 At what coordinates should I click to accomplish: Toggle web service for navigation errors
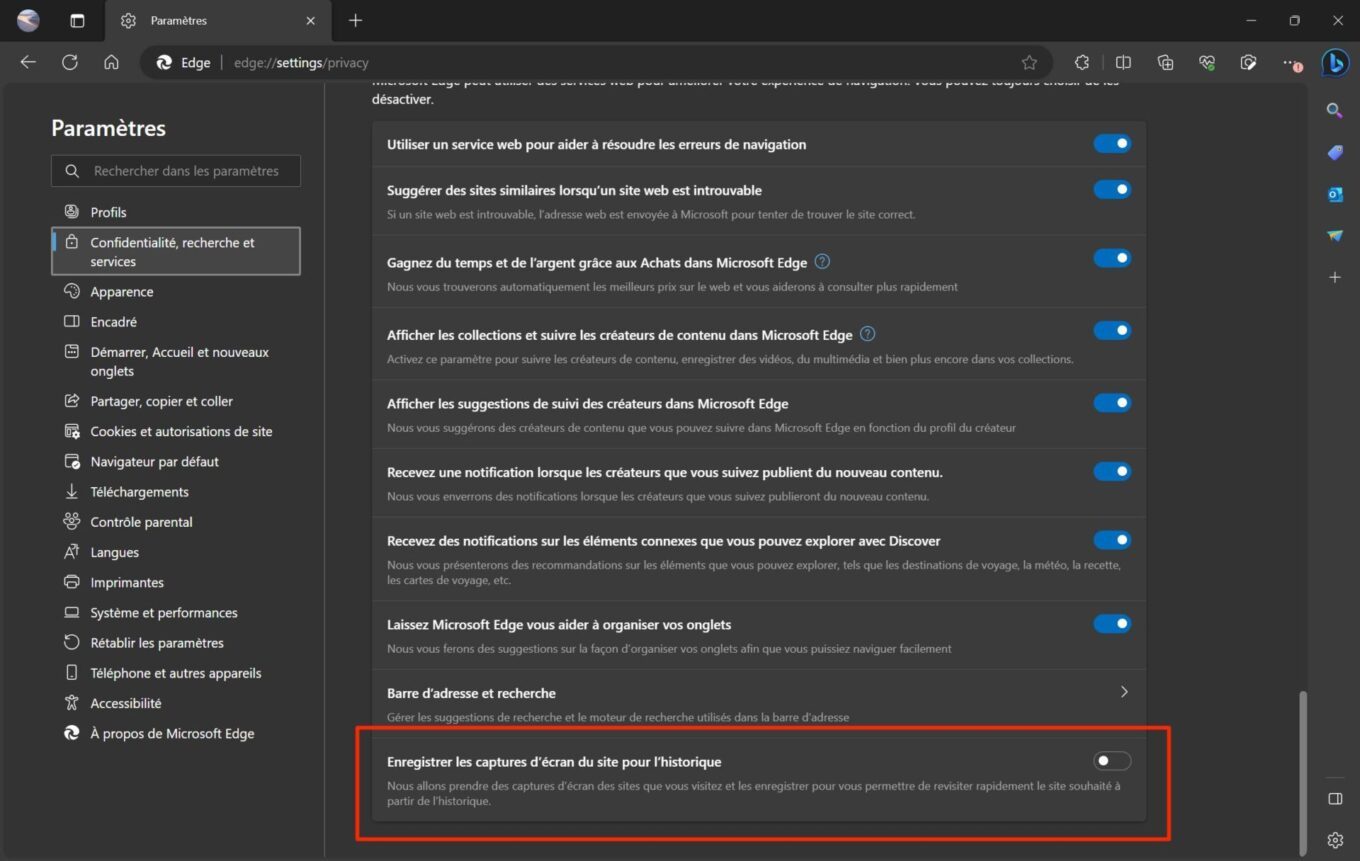[x=1112, y=144]
